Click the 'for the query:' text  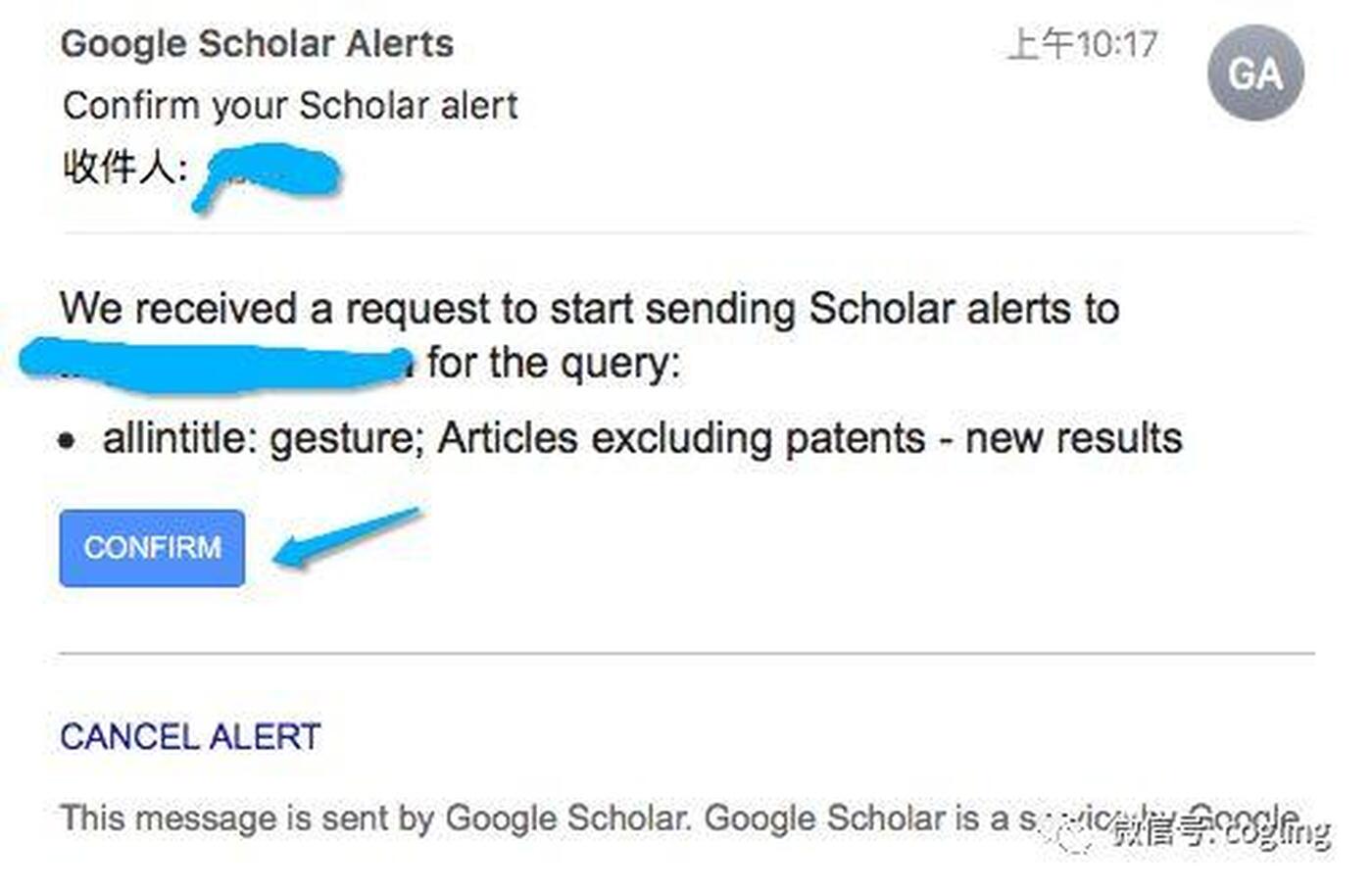point(554,364)
